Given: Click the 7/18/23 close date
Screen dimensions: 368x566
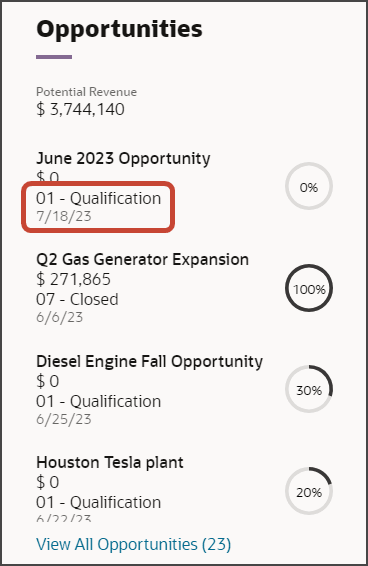Looking at the screenshot, I should [64, 216].
